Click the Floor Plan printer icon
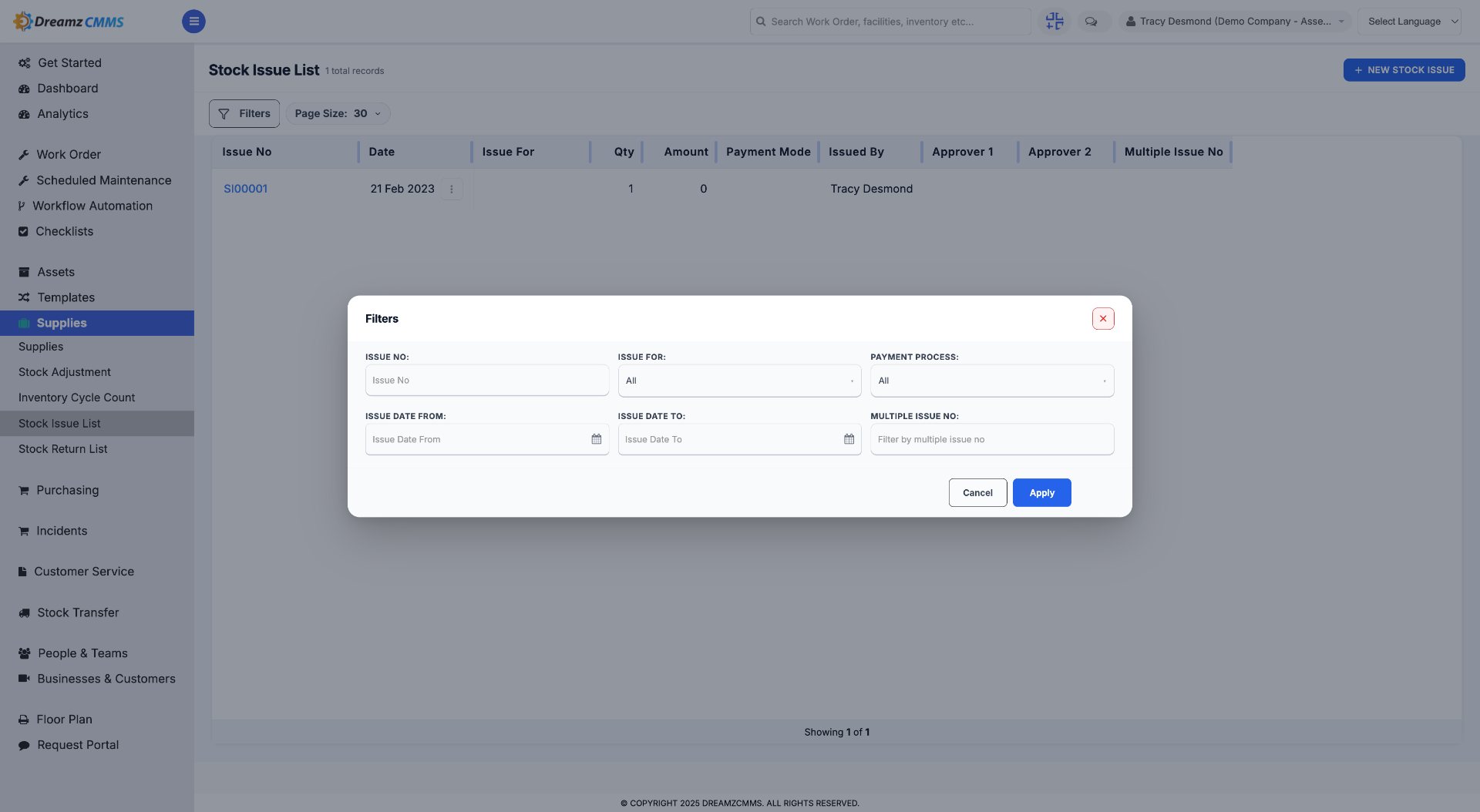This screenshot has width=1480, height=812. (24, 720)
